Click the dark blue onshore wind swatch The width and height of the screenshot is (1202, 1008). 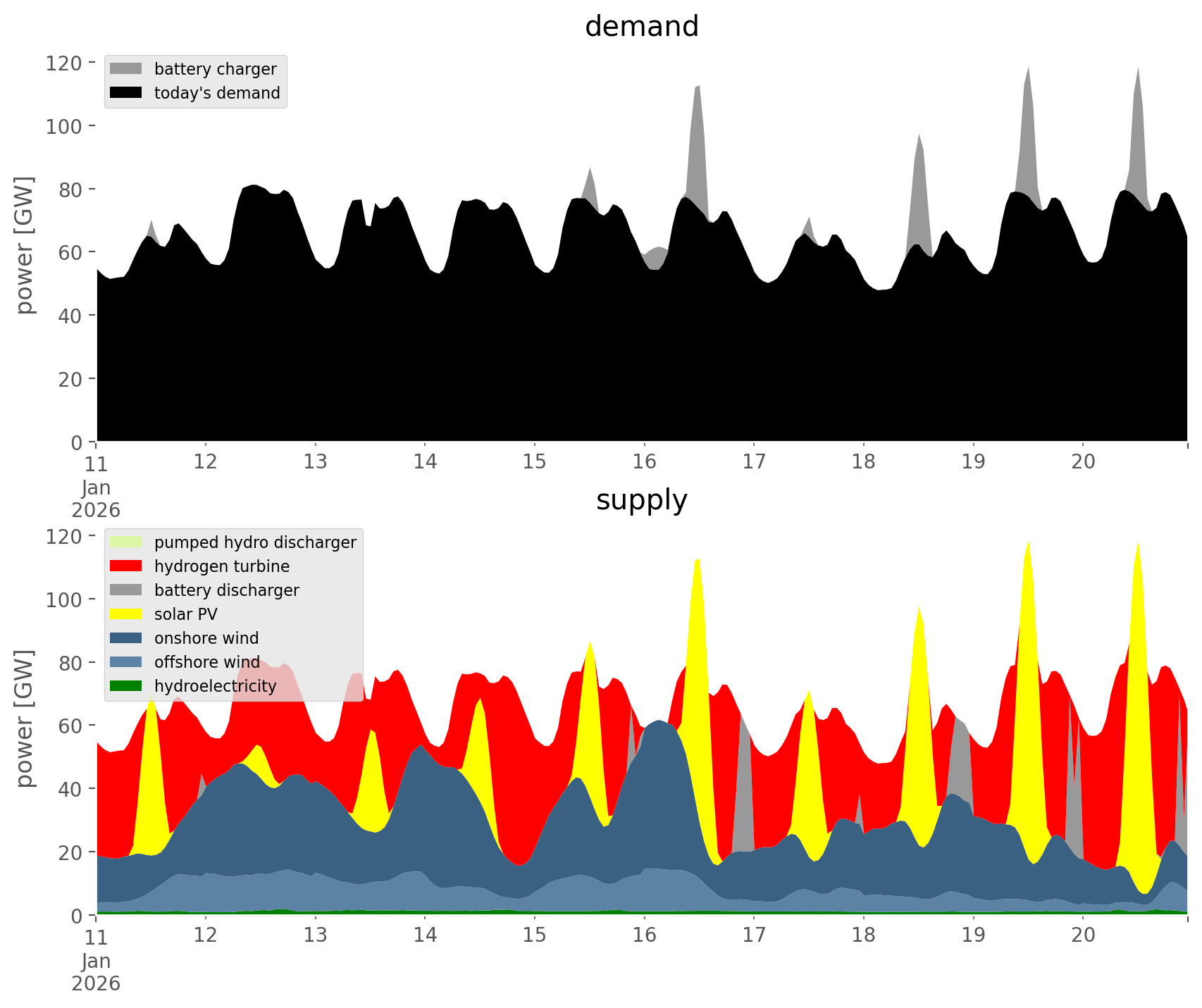tap(126, 638)
